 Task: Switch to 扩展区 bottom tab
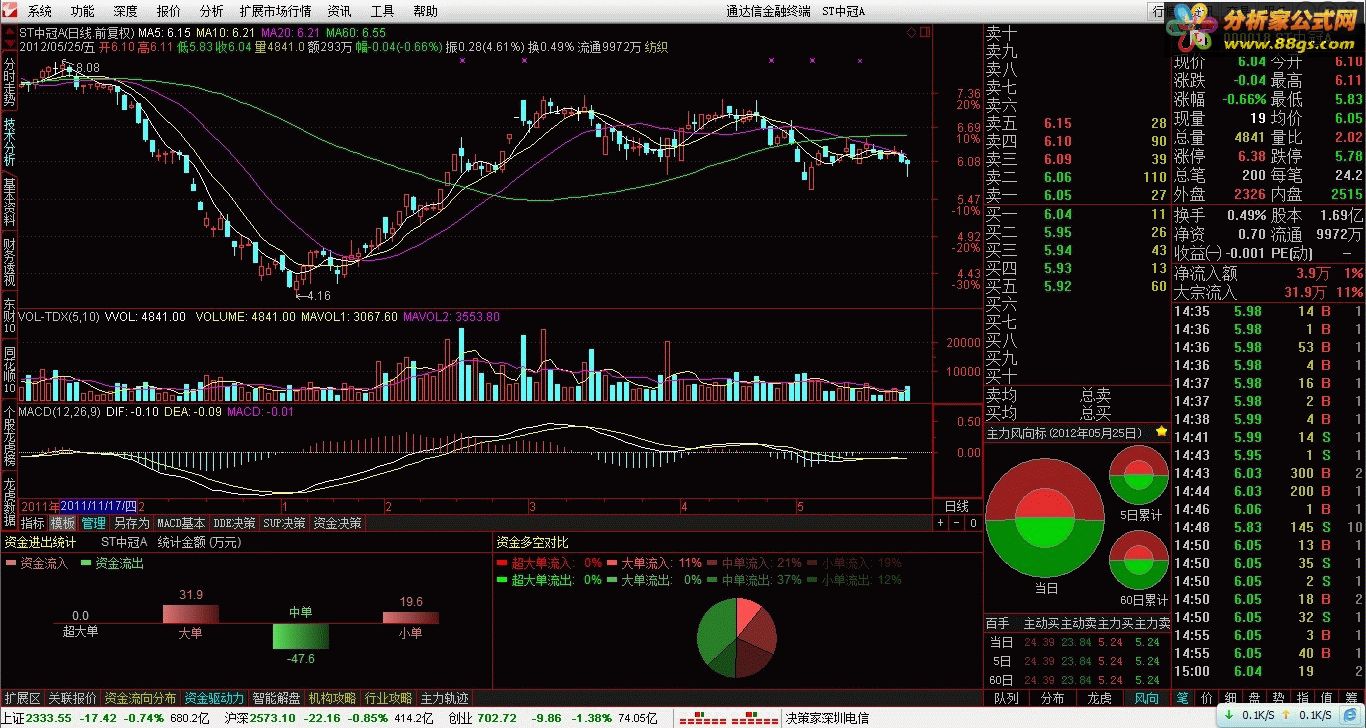(23, 698)
